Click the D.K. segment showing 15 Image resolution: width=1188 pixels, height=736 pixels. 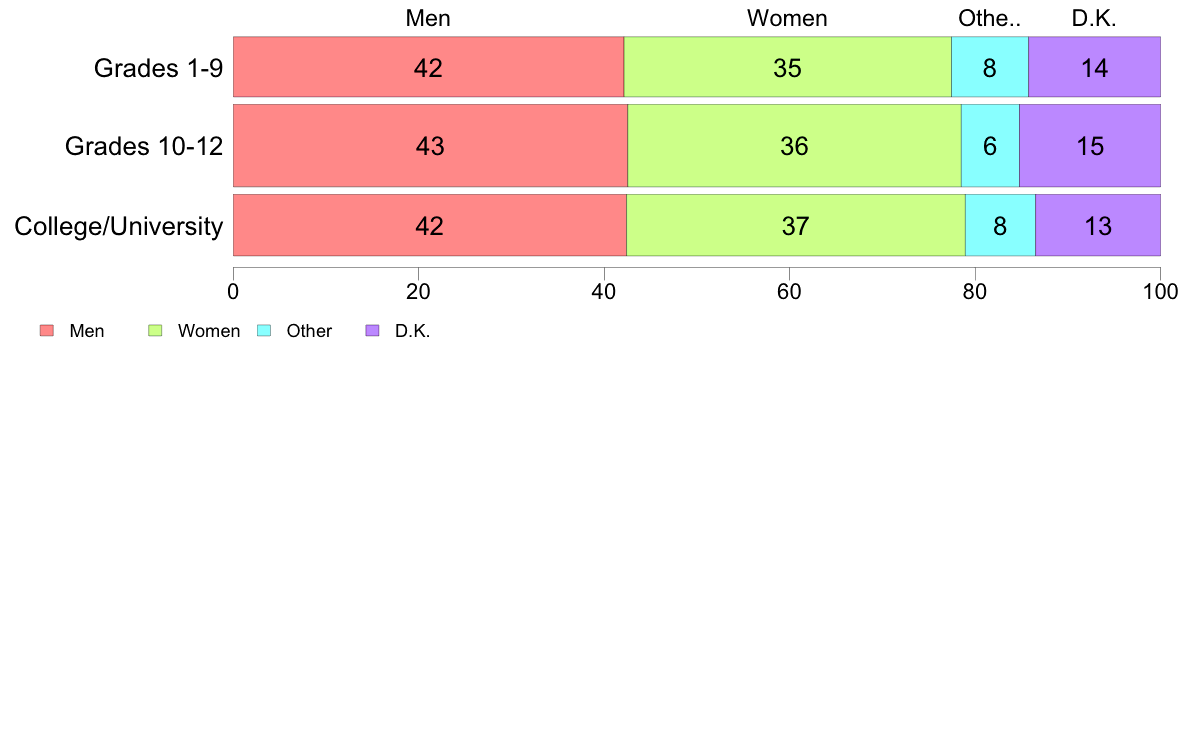[x=1090, y=146]
